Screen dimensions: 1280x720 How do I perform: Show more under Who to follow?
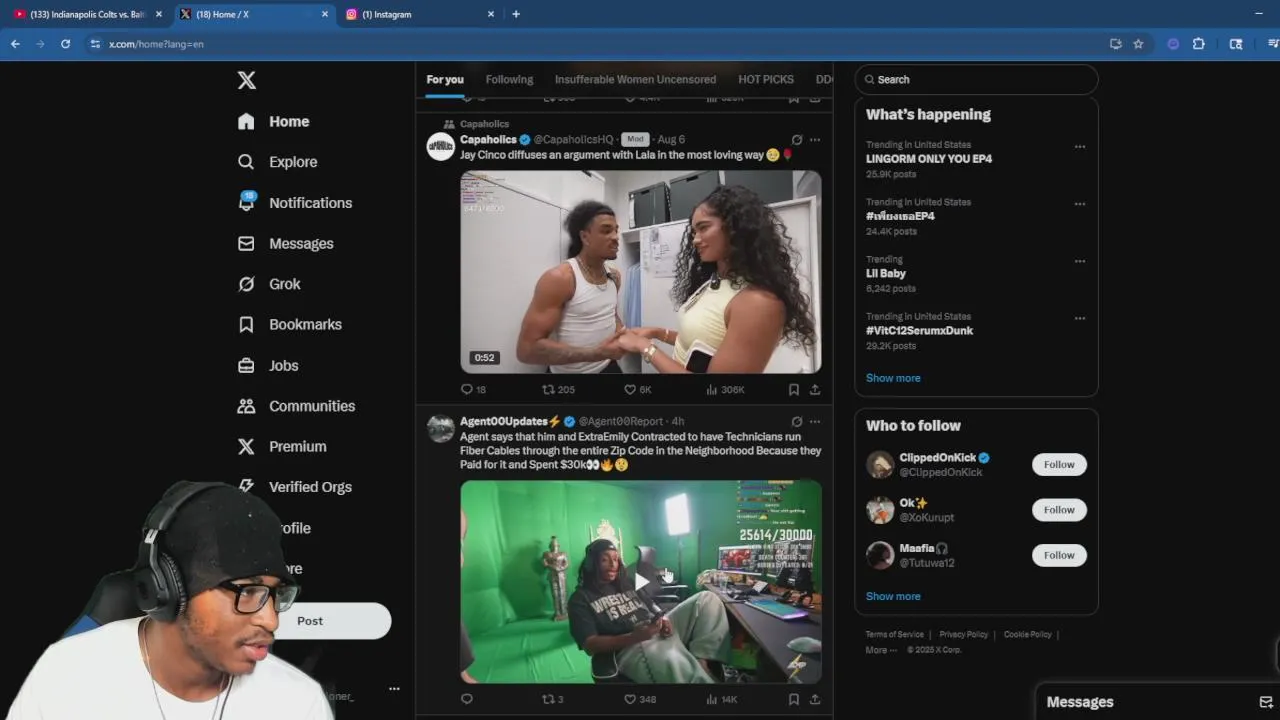[x=893, y=596]
